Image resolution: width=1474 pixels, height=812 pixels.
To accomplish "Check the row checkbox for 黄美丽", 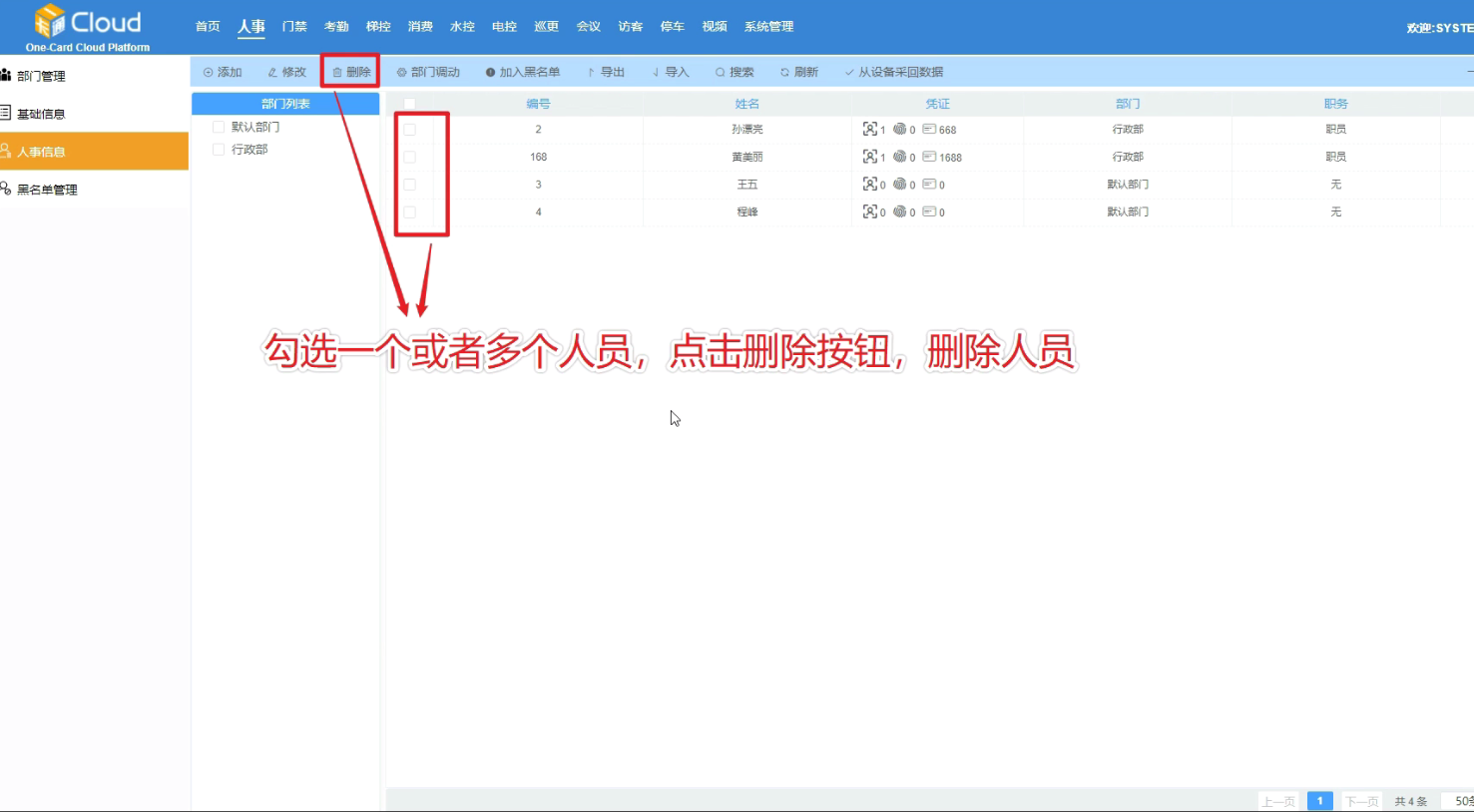I will 409,157.
